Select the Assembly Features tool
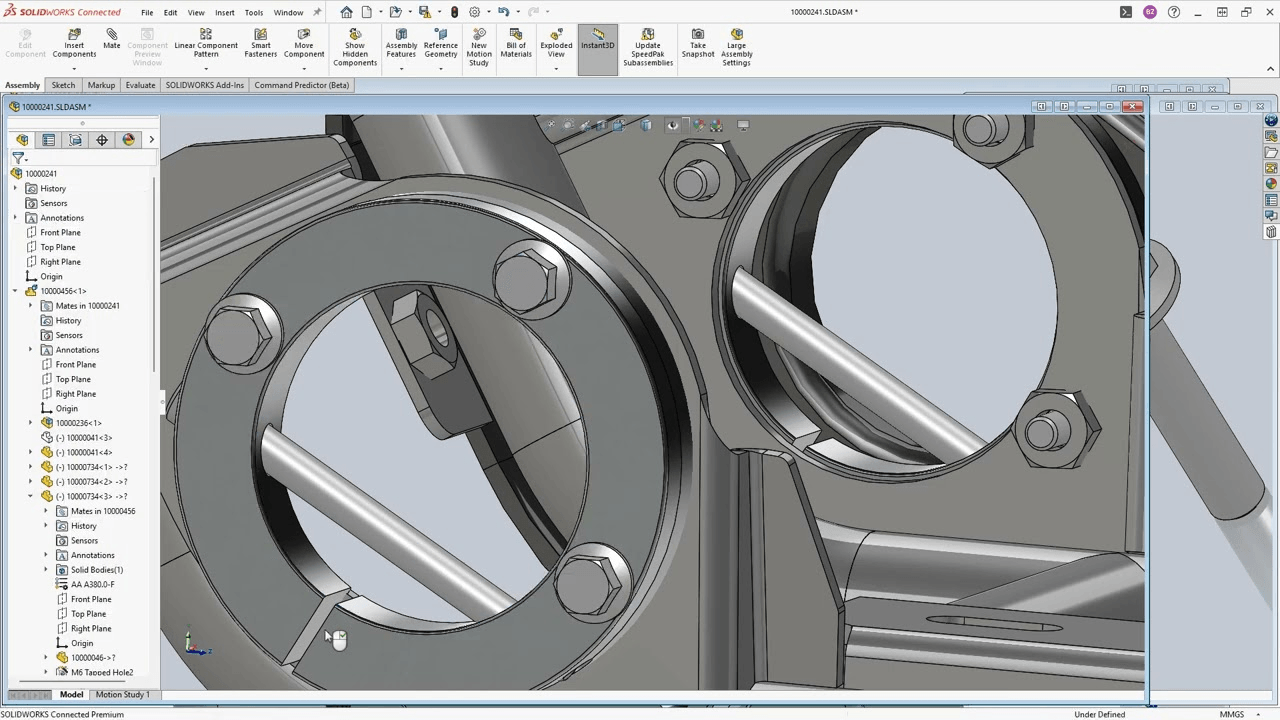 pyautogui.click(x=401, y=45)
